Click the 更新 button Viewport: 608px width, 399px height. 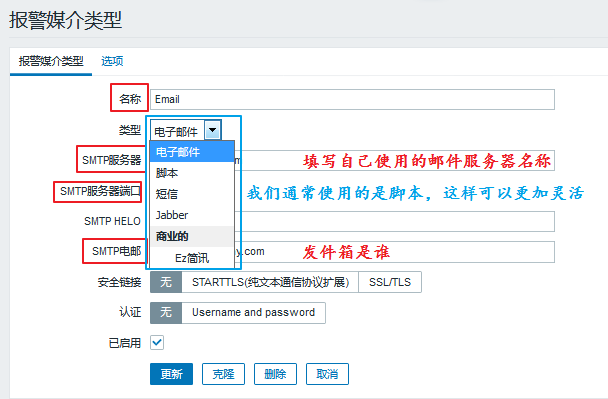[171, 374]
